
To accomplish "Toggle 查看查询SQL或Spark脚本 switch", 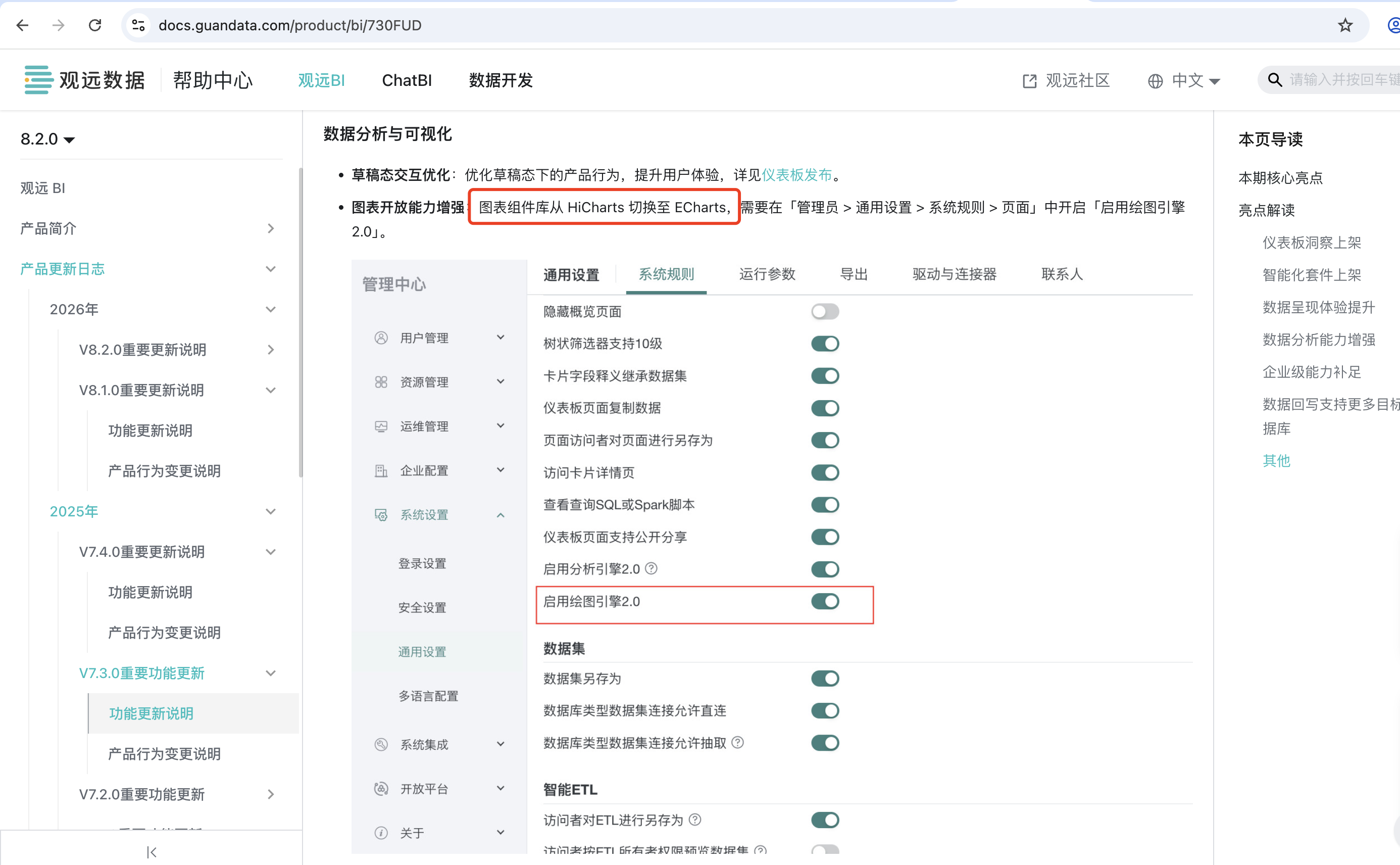I will point(825,505).
